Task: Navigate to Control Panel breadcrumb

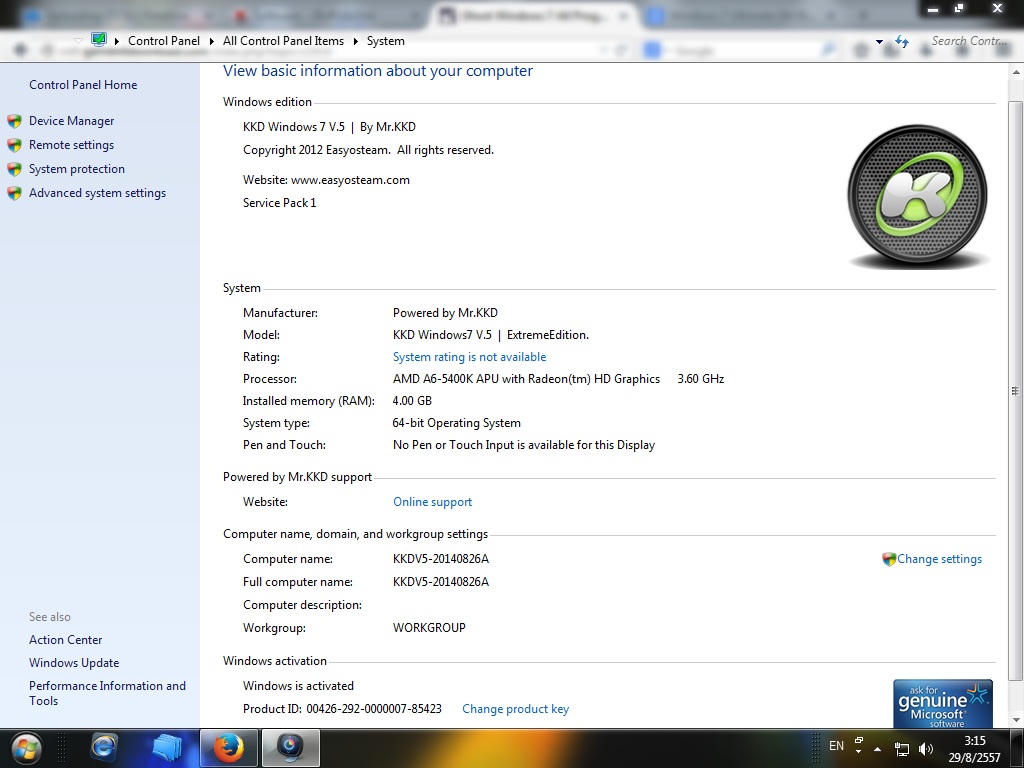Action: (164, 41)
